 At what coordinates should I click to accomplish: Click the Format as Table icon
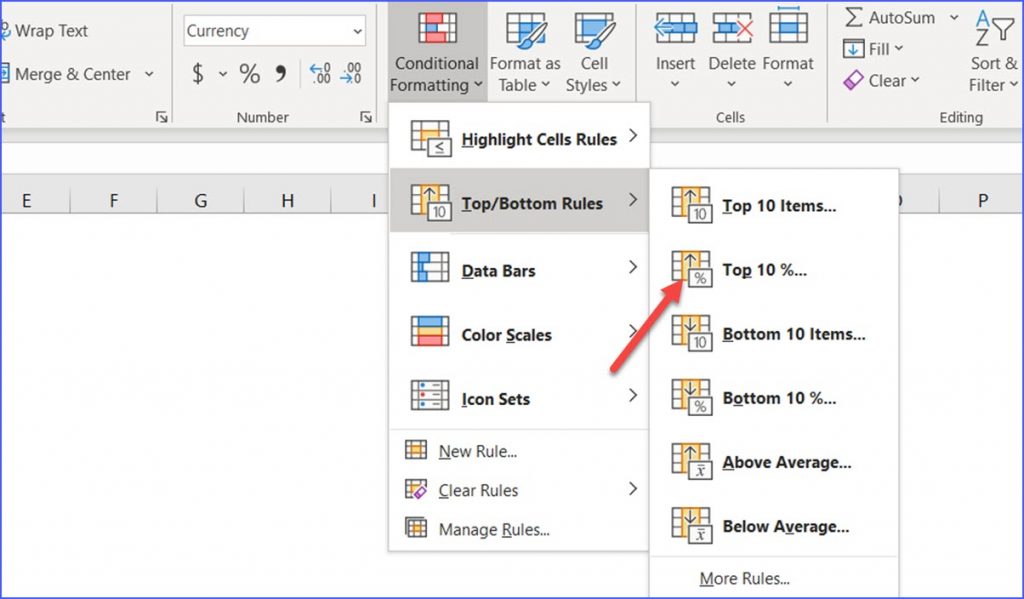point(525,30)
